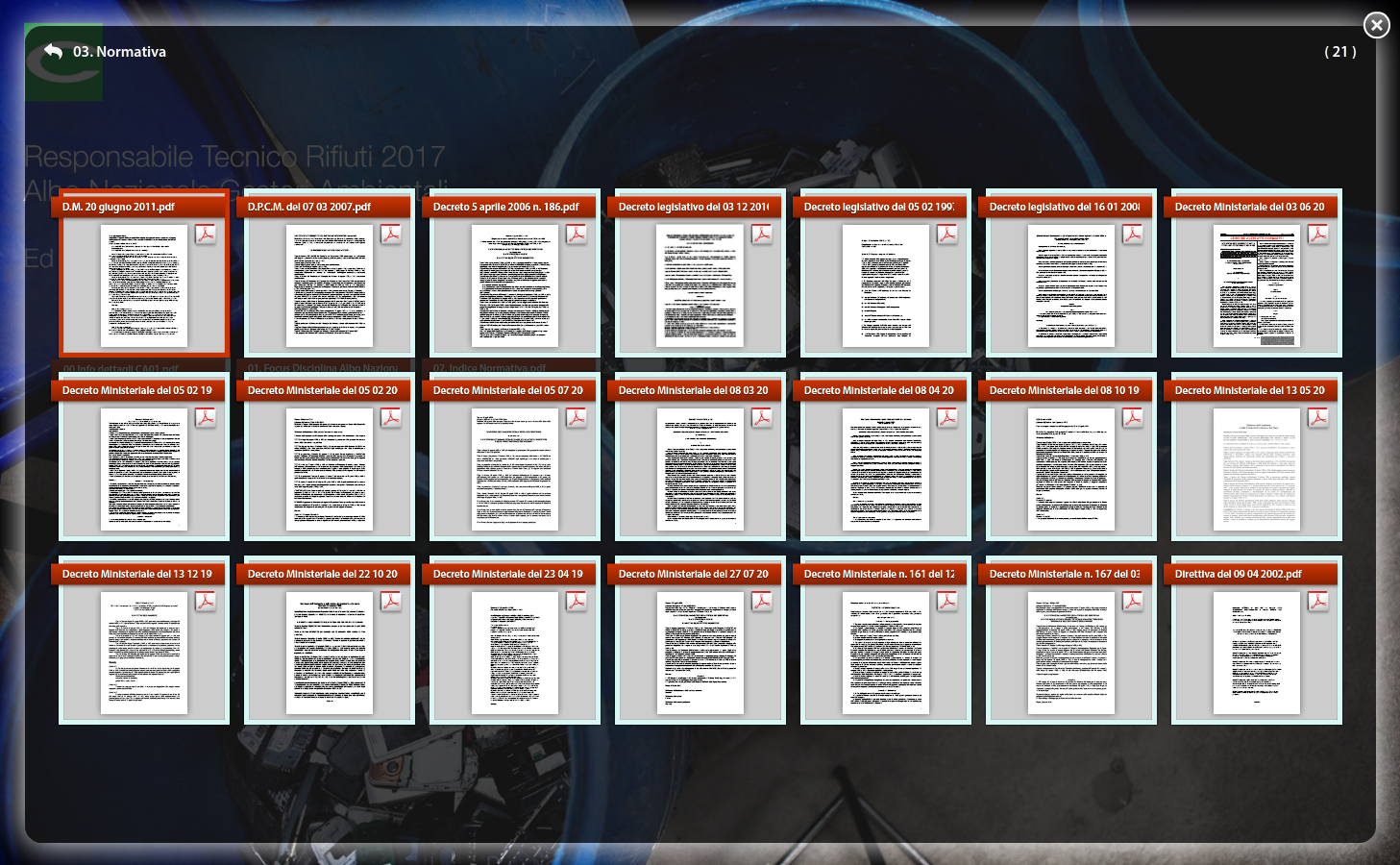Open Decreto legislativo del 03 12 document preview
The height and width of the screenshot is (865, 1400).
[x=700, y=286]
